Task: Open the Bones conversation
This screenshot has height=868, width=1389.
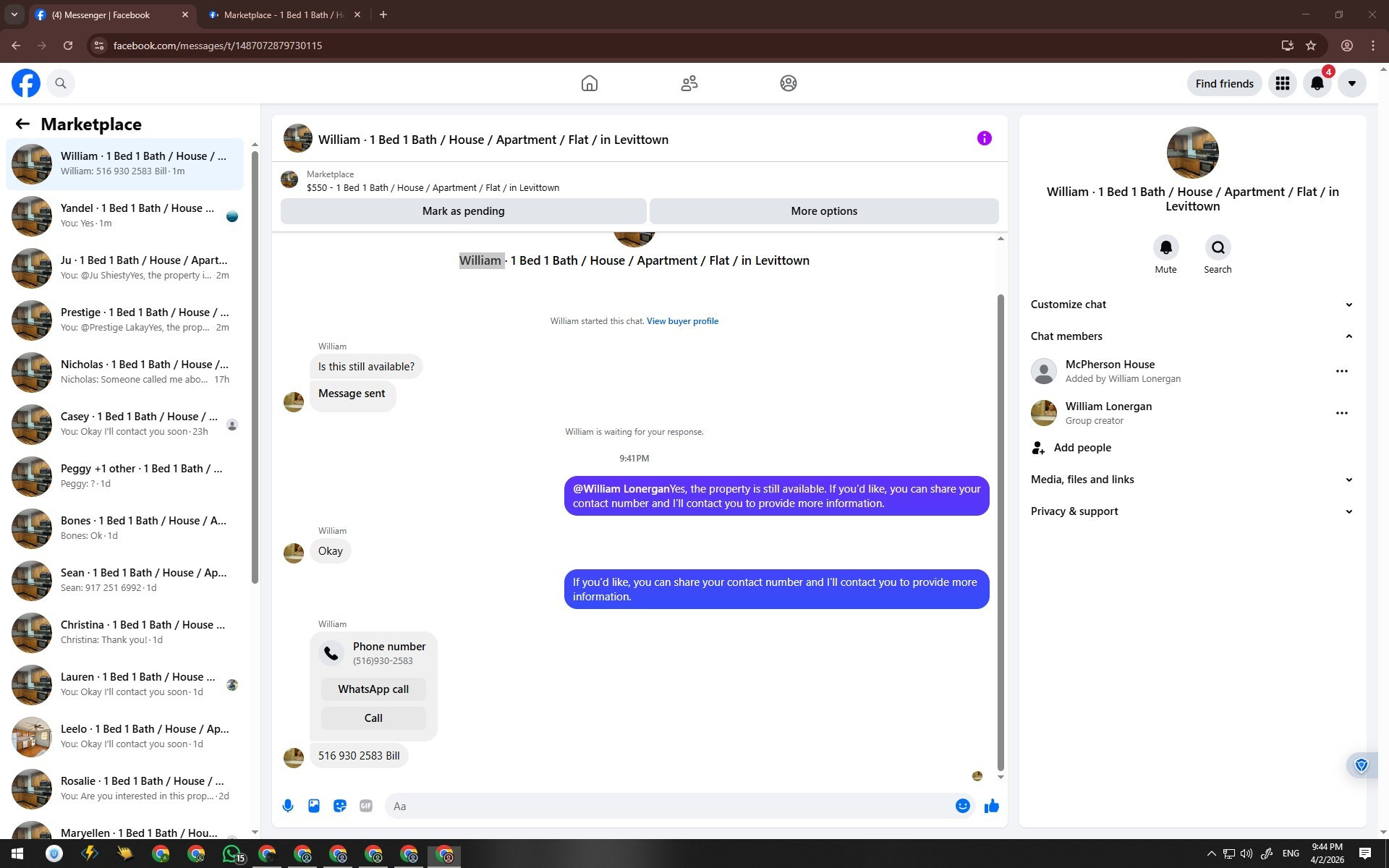Action: pyautogui.click(x=125, y=528)
